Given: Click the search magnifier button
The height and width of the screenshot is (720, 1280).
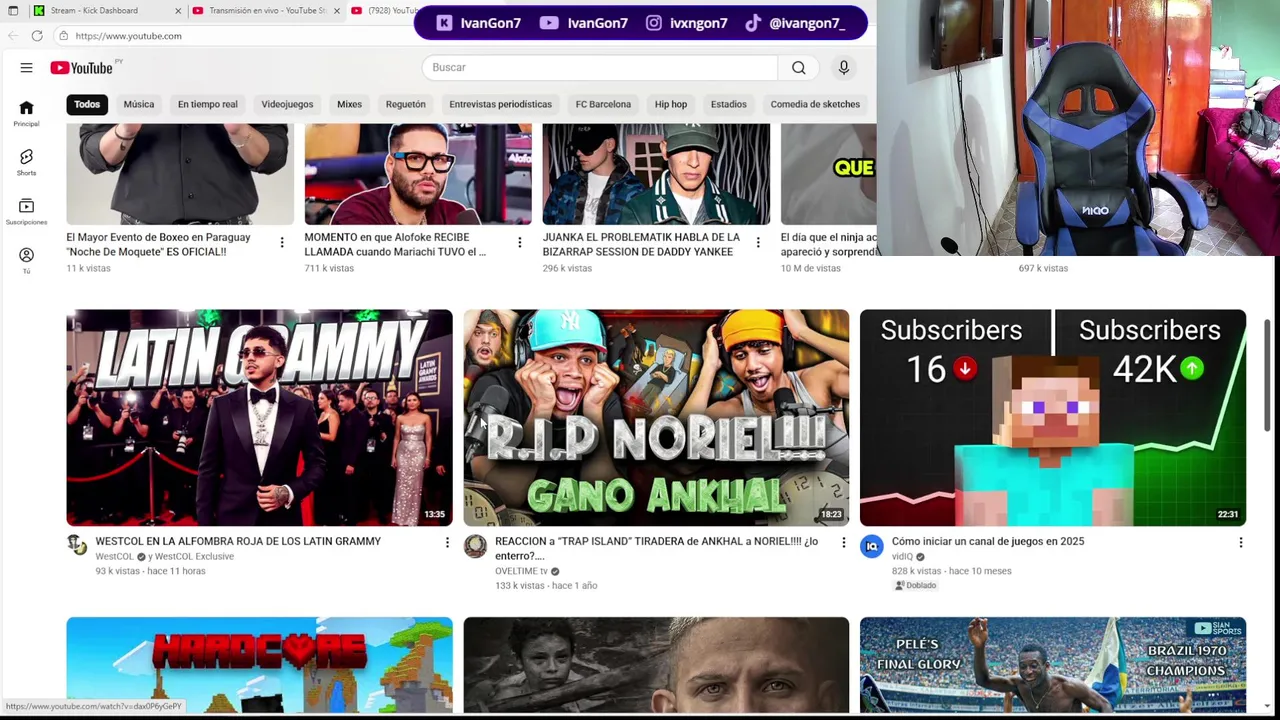Looking at the screenshot, I should pos(798,67).
